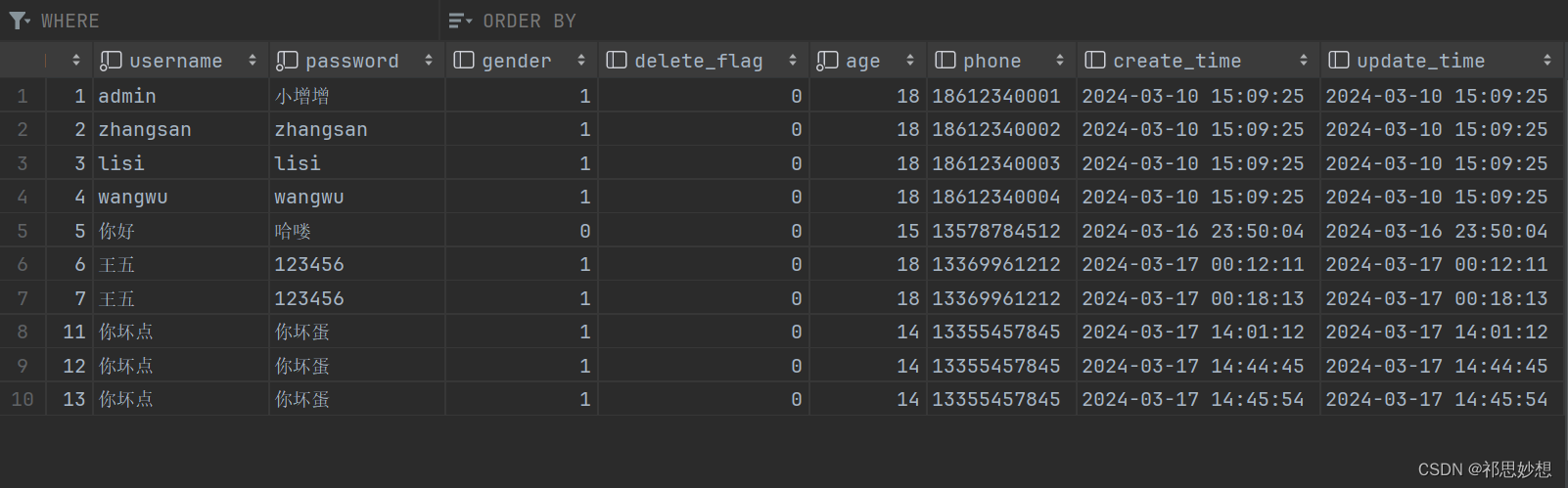1568x488 pixels.
Task: Click the delete_flag column header label
Action: [699, 61]
